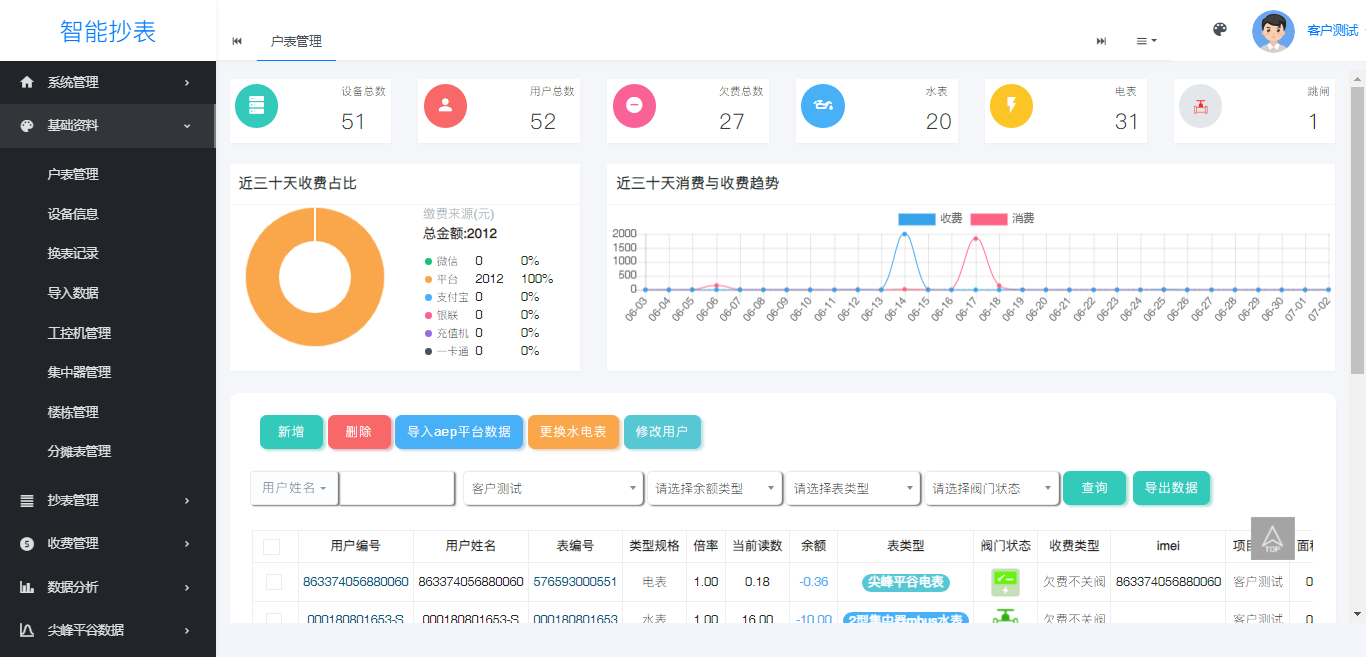Click the green device total icon
The image size is (1366, 657).
pos(257,106)
